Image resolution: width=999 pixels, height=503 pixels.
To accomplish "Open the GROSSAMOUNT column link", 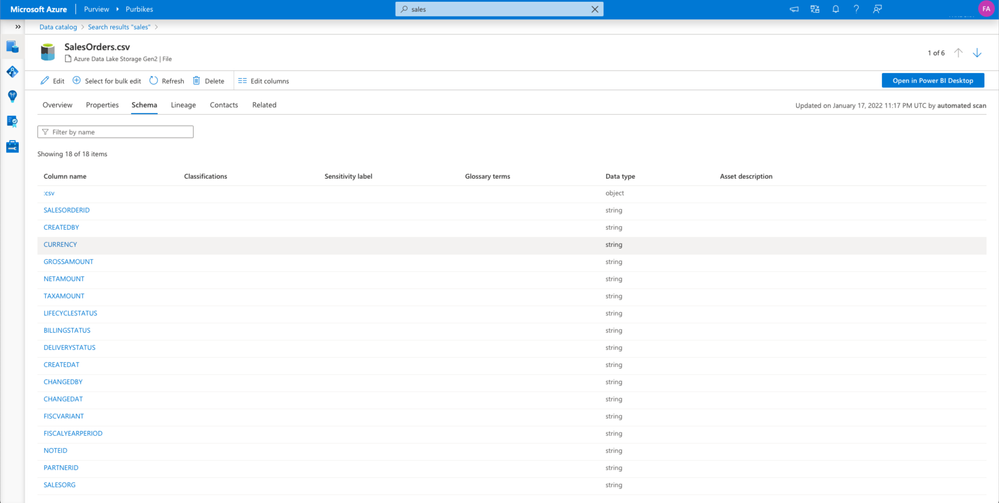I will pyautogui.click(x=68, y=262).
